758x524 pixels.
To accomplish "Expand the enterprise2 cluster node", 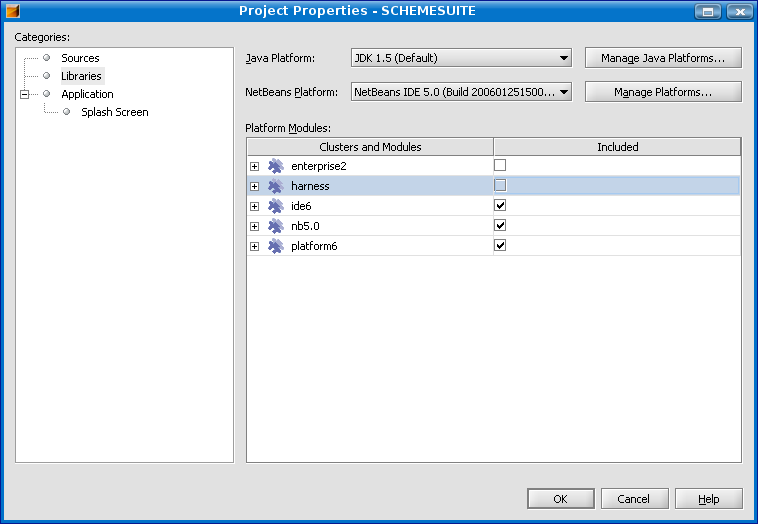I will (254, 167).
